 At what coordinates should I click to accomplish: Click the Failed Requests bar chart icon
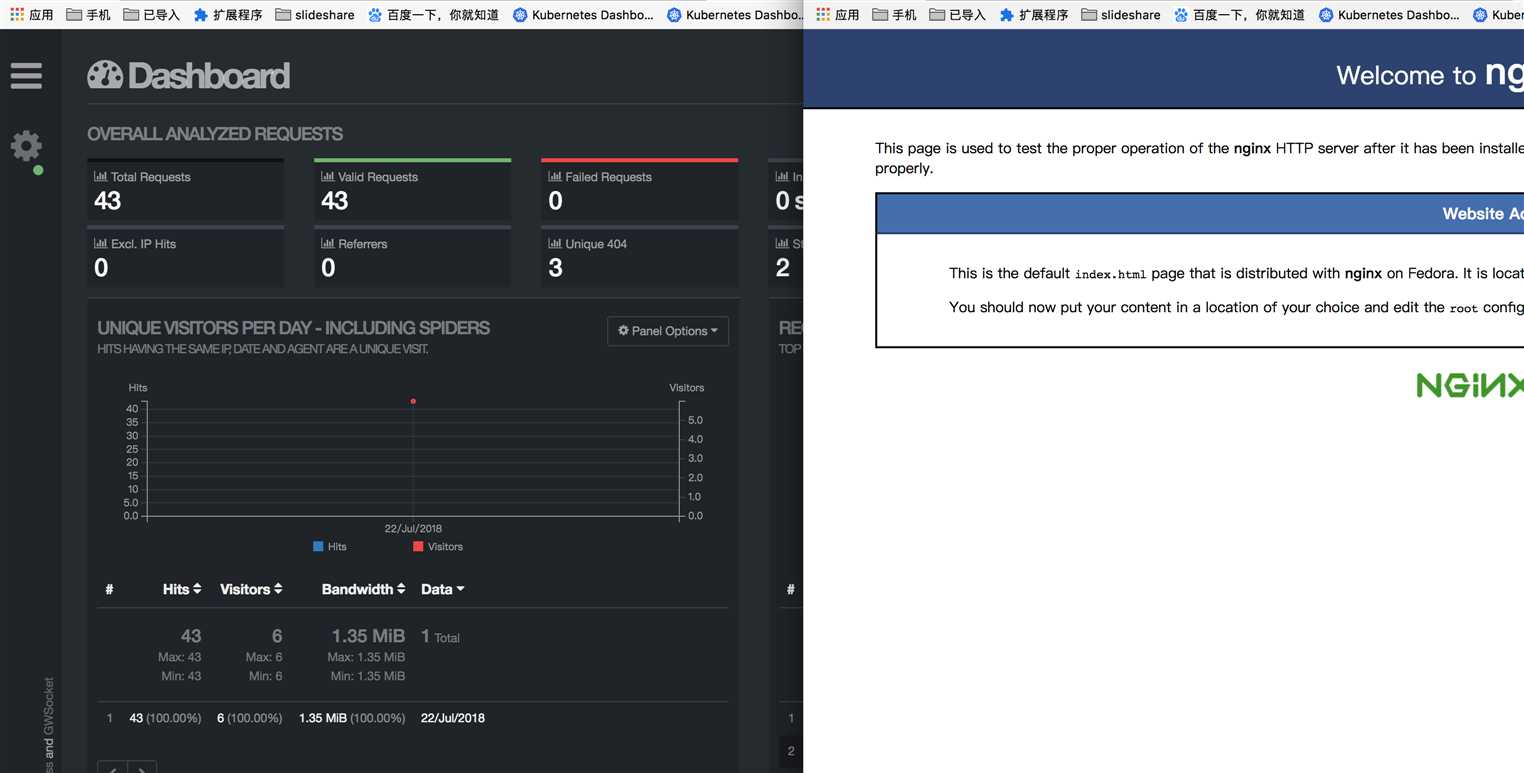(554, 176)
